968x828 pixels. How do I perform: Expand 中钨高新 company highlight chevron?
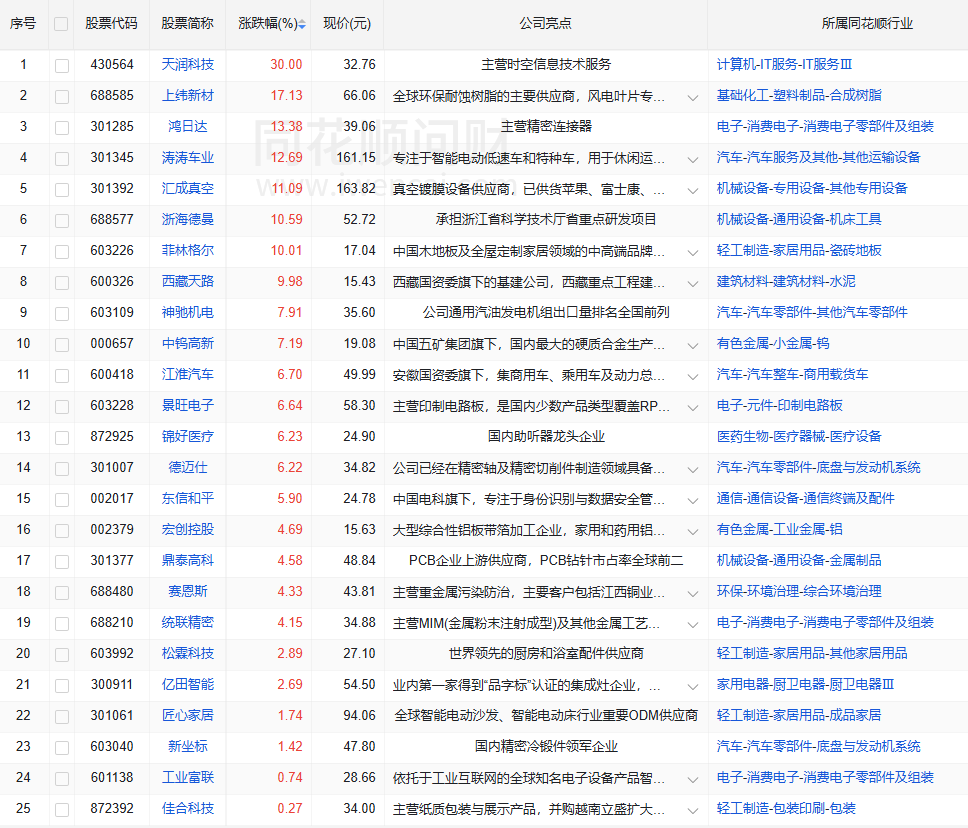pyautogui.click(x=693, y=345)
